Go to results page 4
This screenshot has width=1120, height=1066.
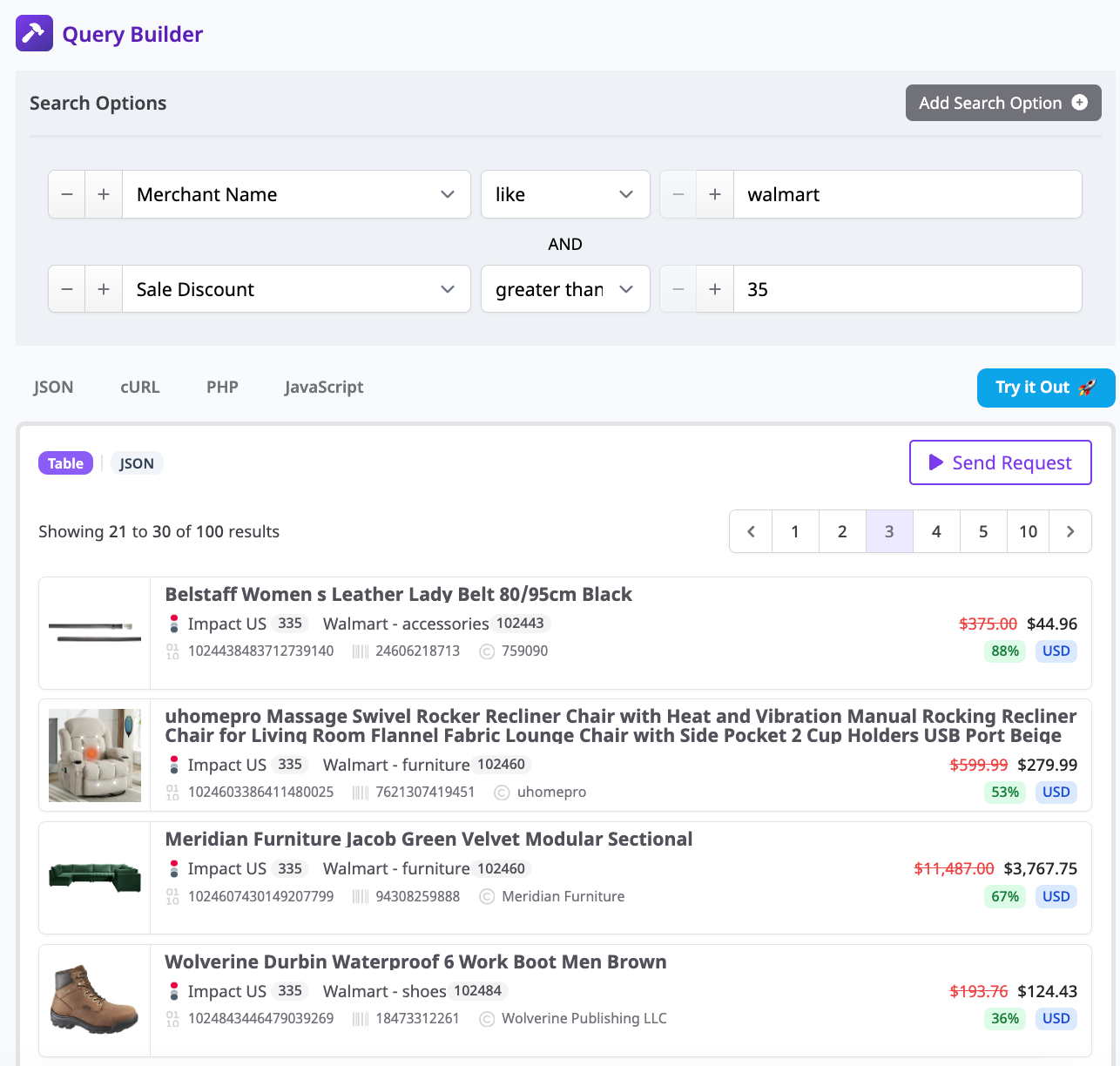tap(936, 531)
